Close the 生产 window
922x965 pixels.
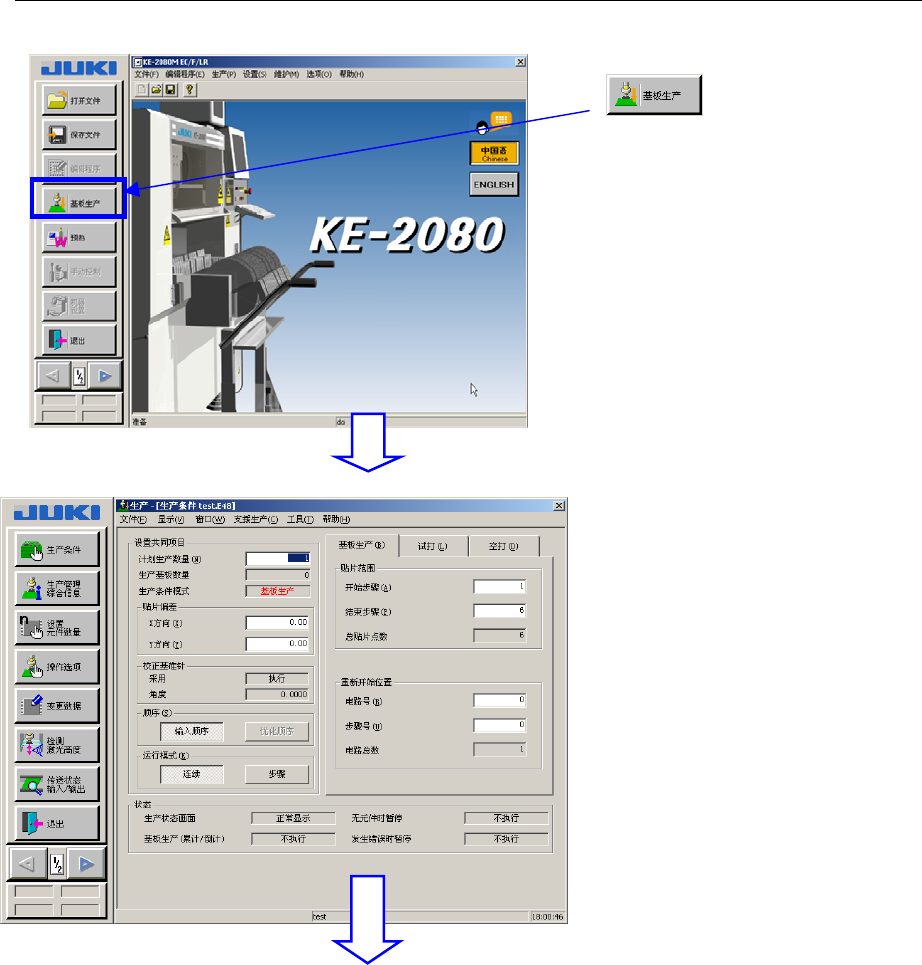point(559,505)
